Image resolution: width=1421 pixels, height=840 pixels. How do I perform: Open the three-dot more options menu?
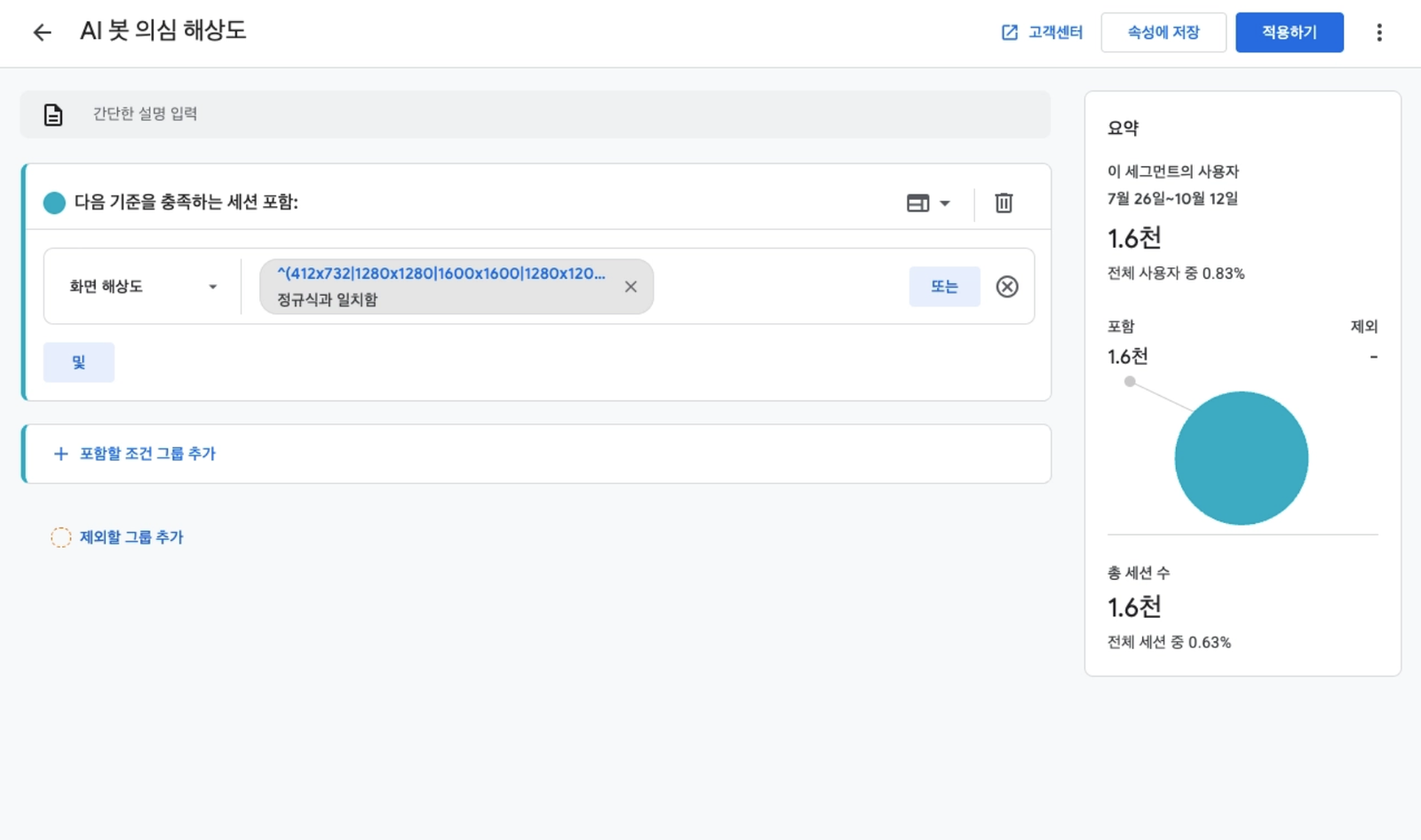[x=1378, y=33]
